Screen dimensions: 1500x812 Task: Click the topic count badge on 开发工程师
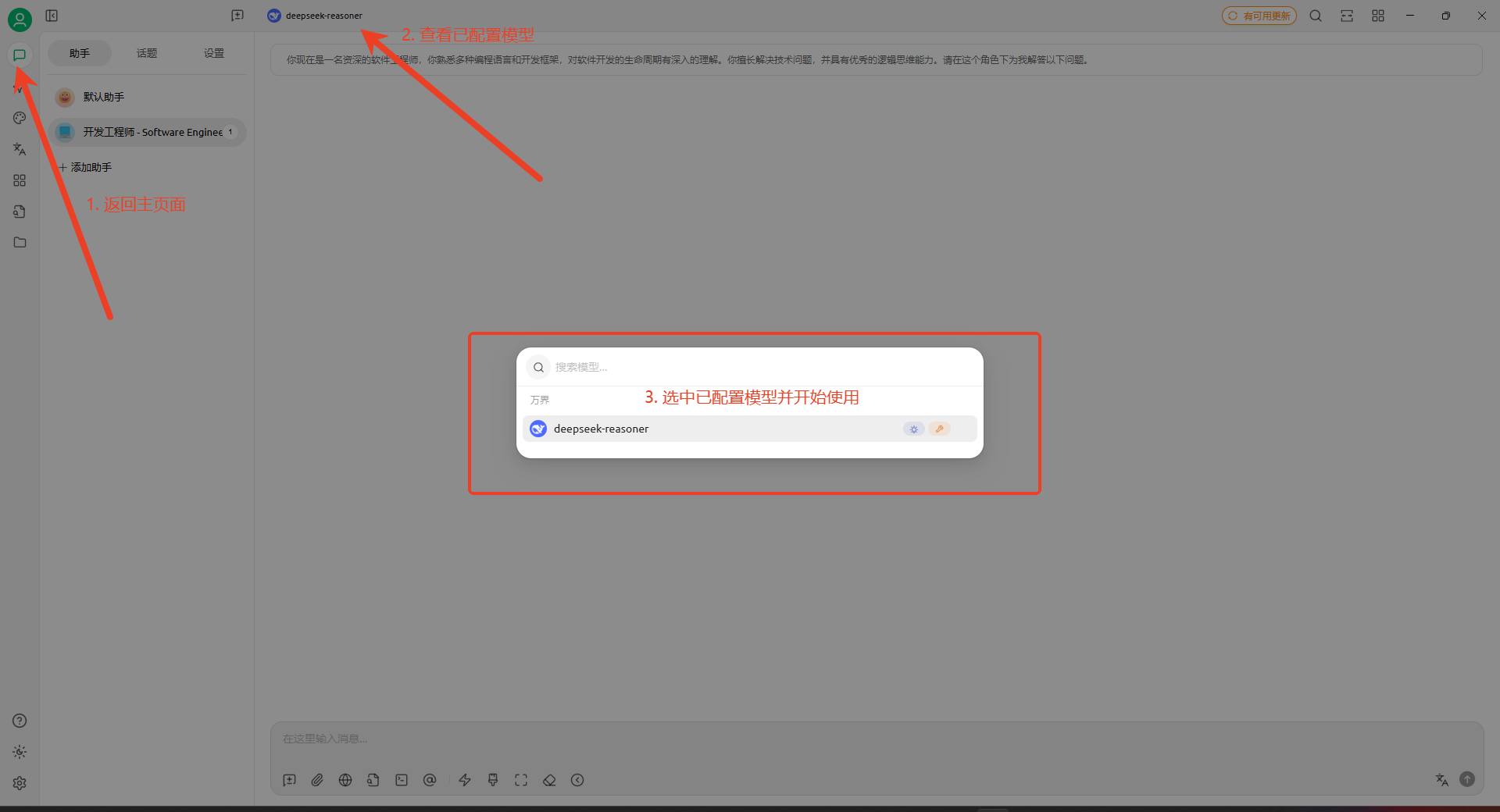point(230,132)
